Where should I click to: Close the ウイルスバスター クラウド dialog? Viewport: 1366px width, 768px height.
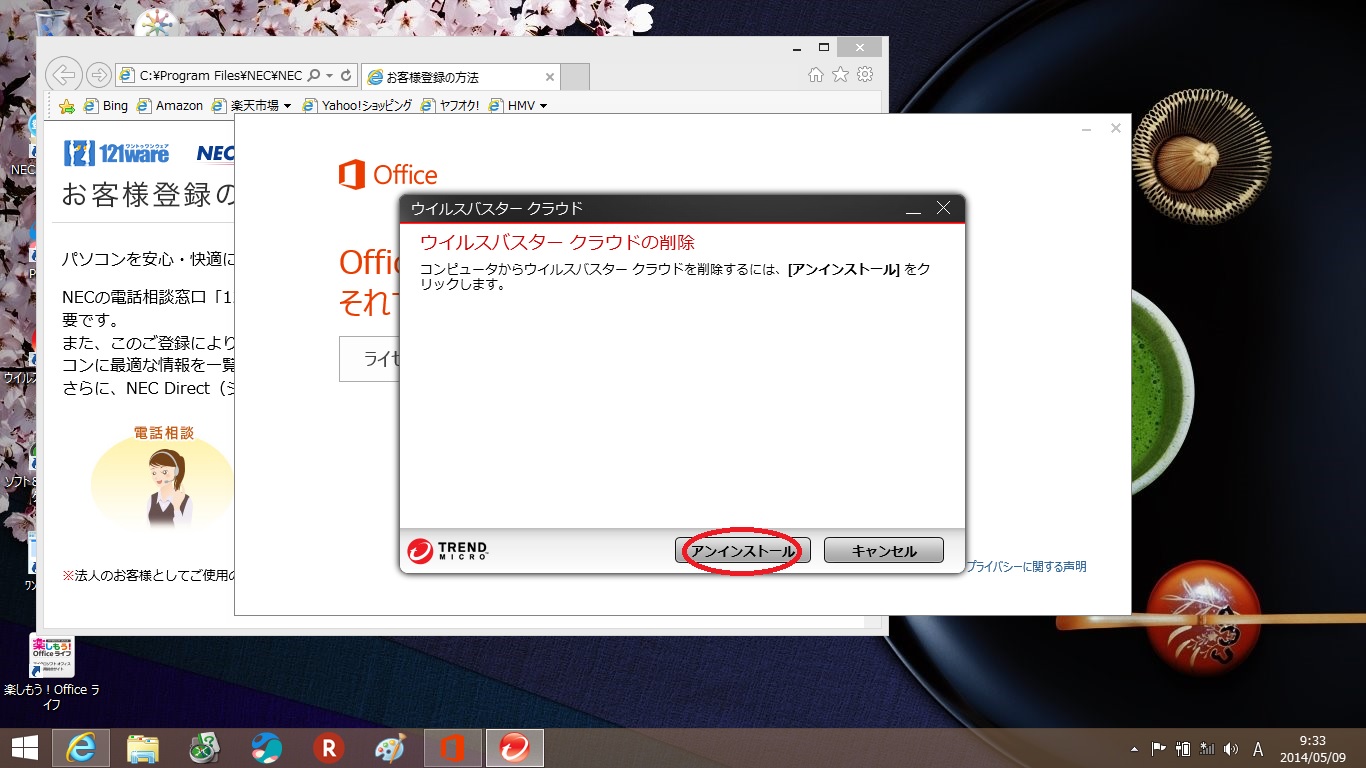[x=942, y=208]
